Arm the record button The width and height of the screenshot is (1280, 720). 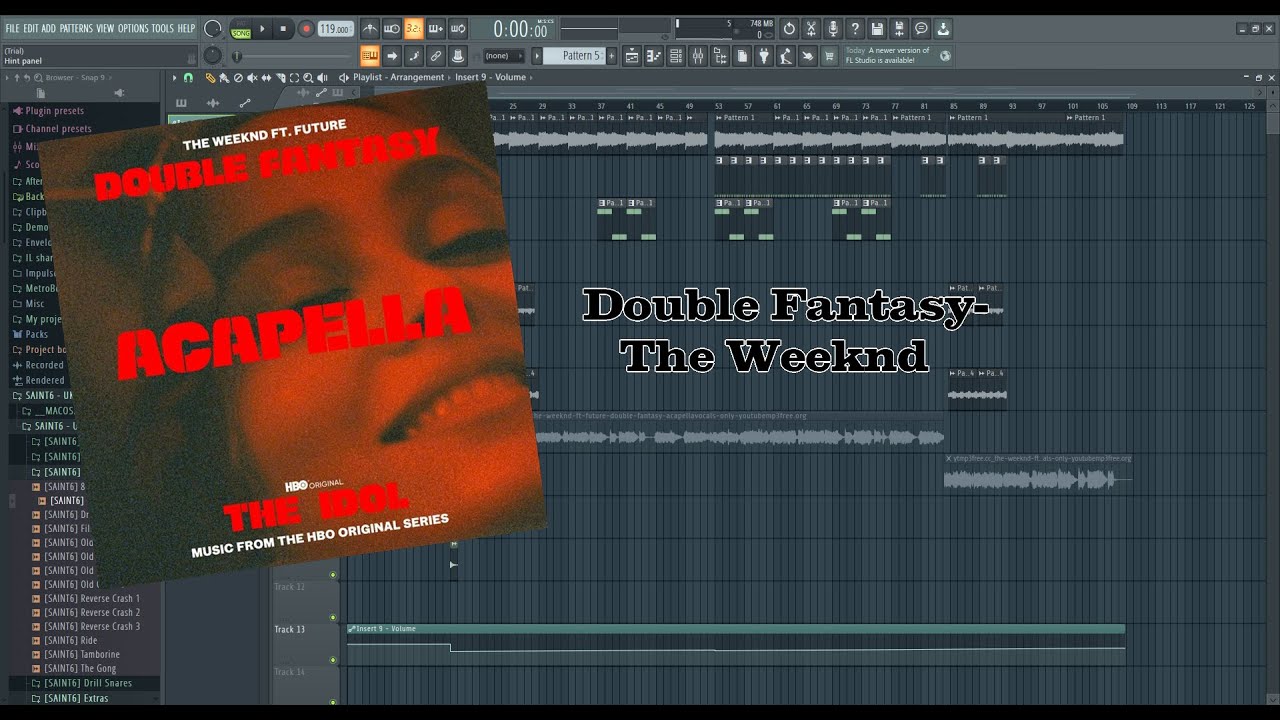pos(306,29)
